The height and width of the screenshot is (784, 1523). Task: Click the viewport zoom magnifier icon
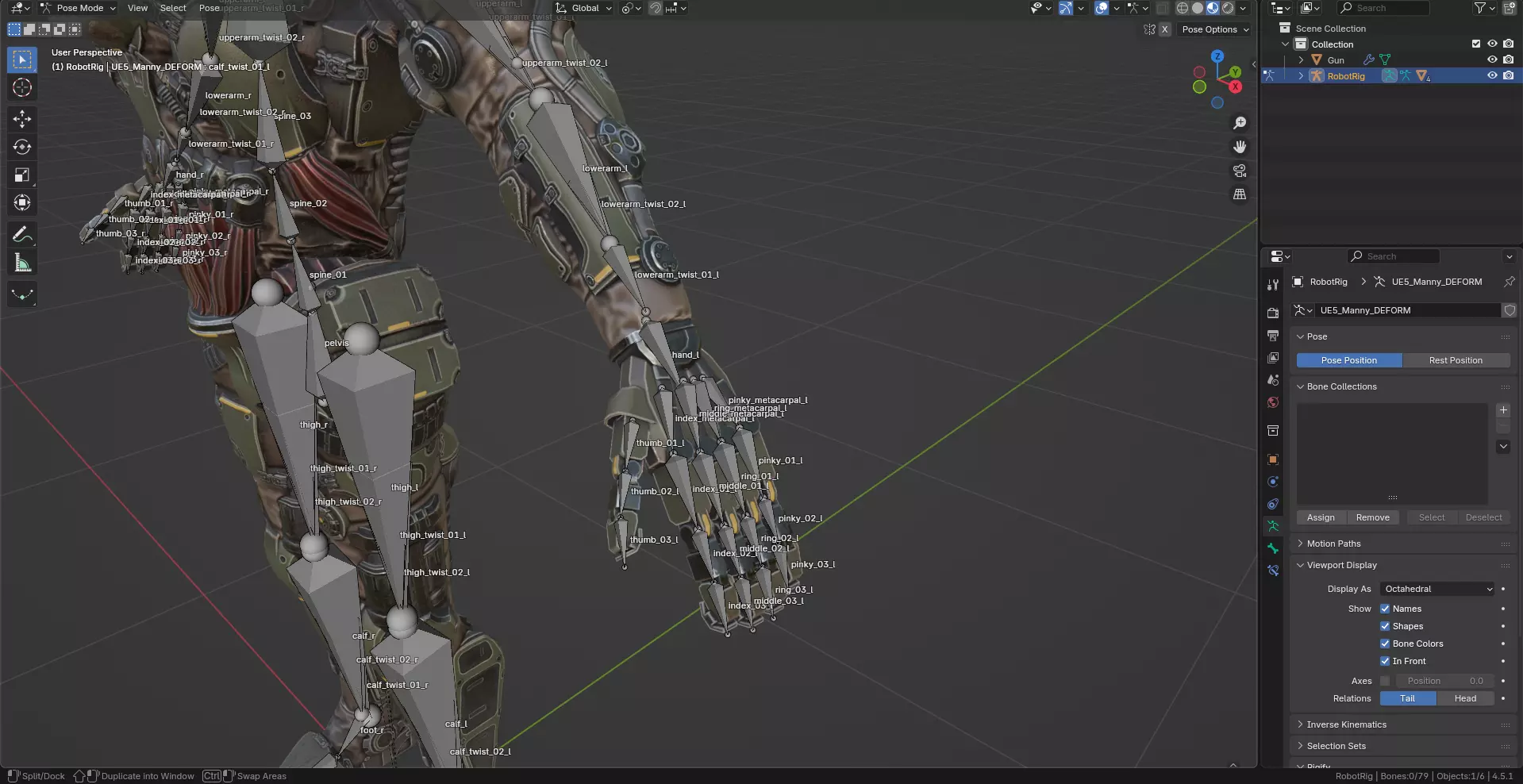click(1240, 123)
